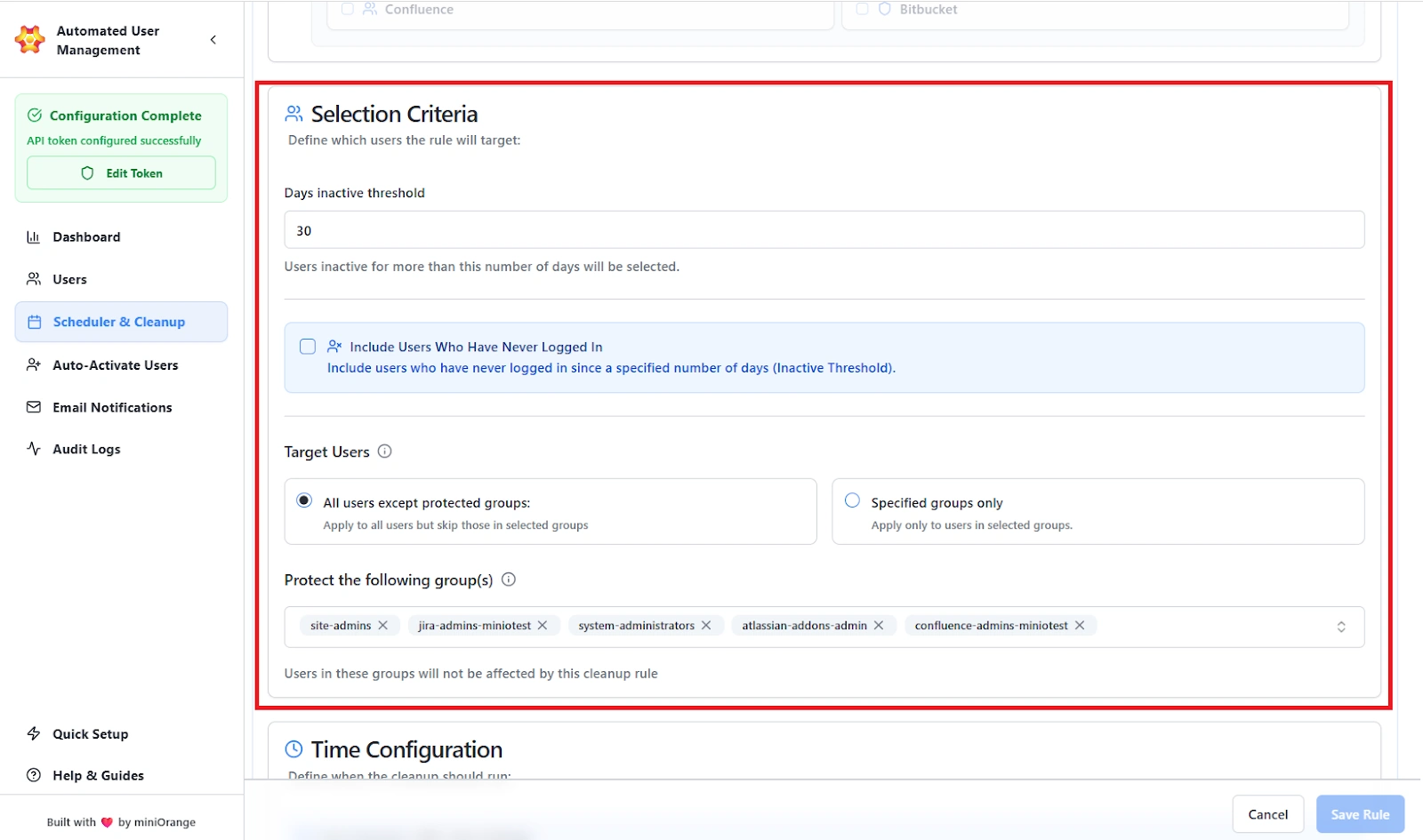Open the protected groups selection dropdown
Image resolution: width=1423 pixels, height=840 pixels.
tap(1342, 626)
